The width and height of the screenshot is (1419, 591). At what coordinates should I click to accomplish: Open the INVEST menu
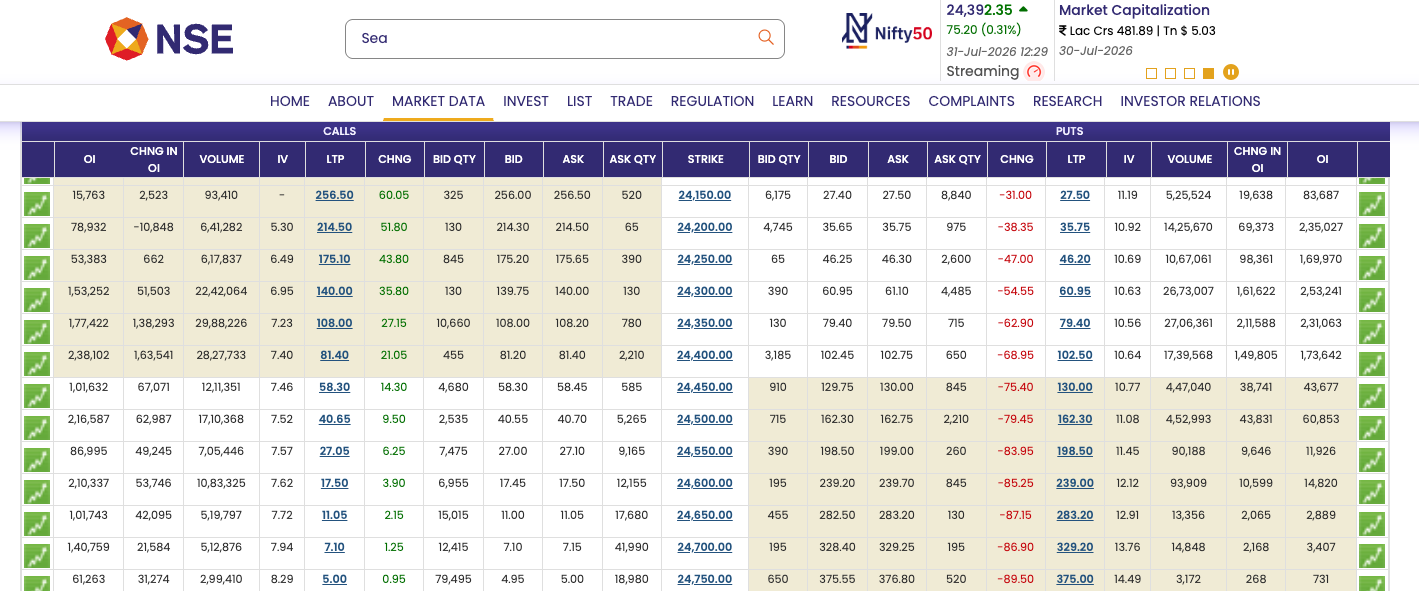tap(526, 101)
